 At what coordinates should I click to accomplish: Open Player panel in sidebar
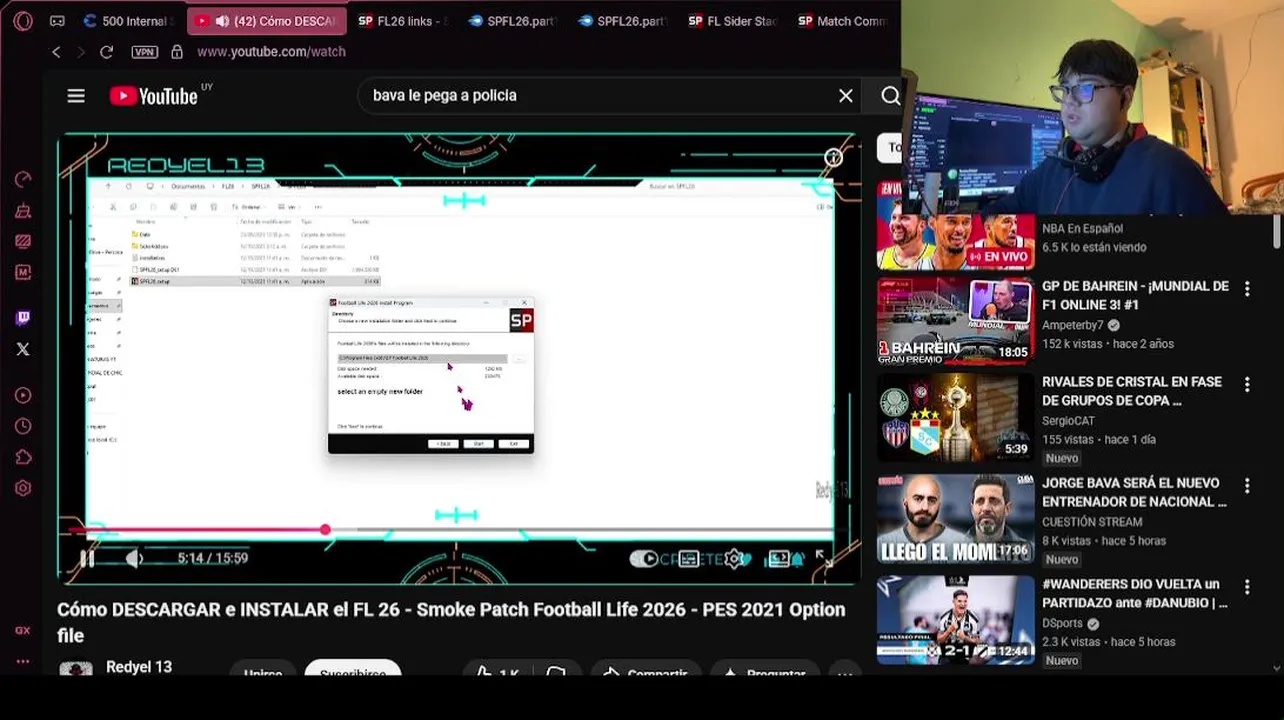click(x=23, y=395)
